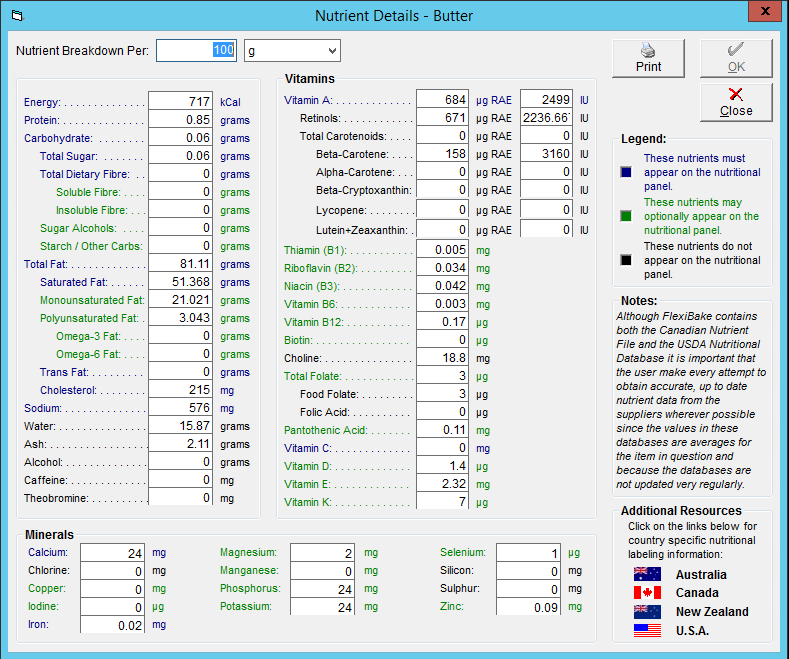Screen dimensions: 789x659
Task: Click the Minerals section heading
Action: pos(49,535)
